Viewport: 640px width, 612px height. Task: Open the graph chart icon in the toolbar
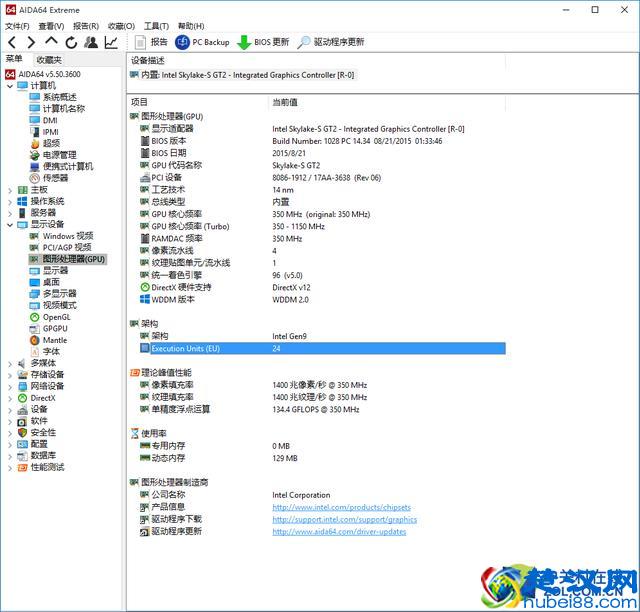tap(111, 42)
